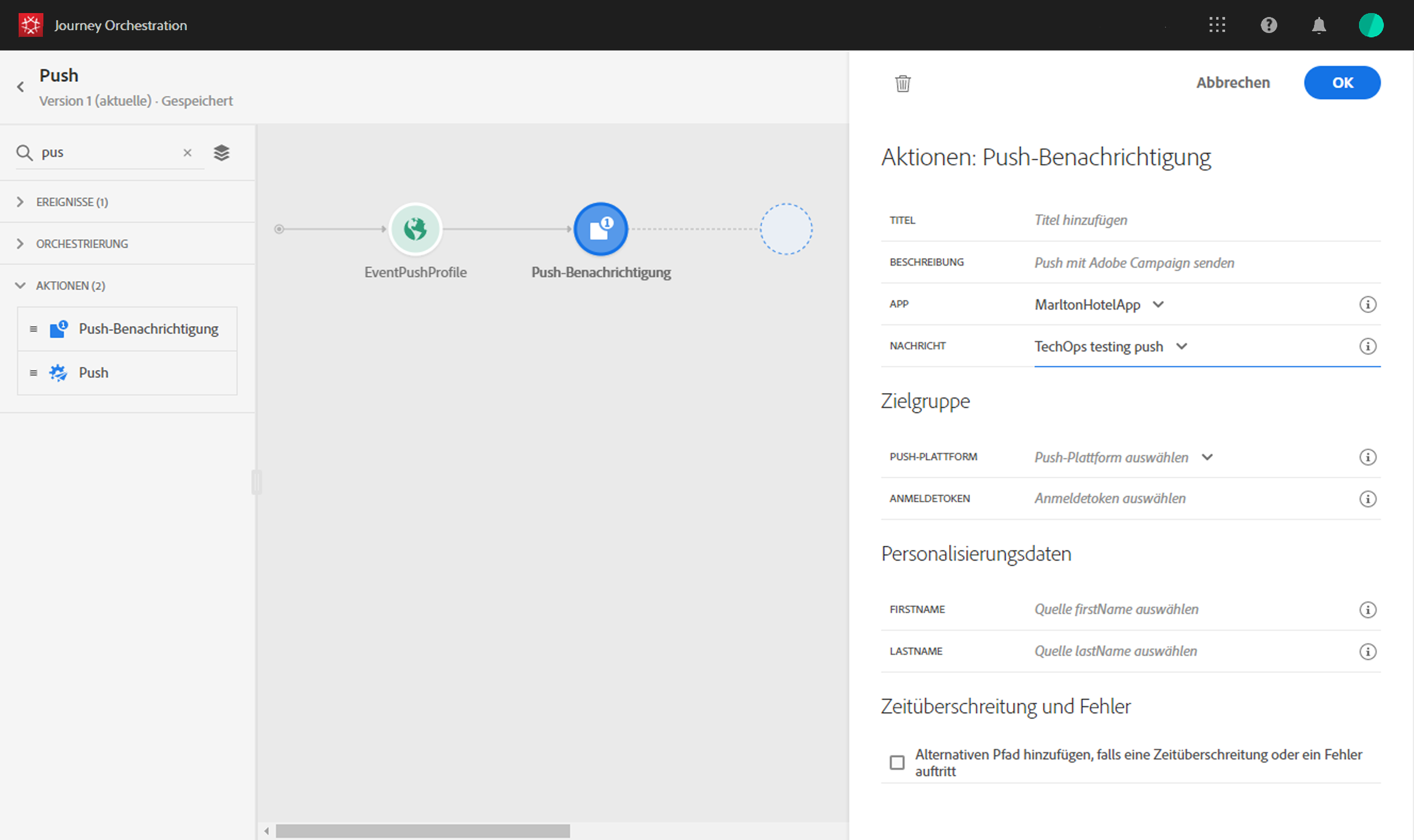Confirm with the OK button

tap(1341, 83)
